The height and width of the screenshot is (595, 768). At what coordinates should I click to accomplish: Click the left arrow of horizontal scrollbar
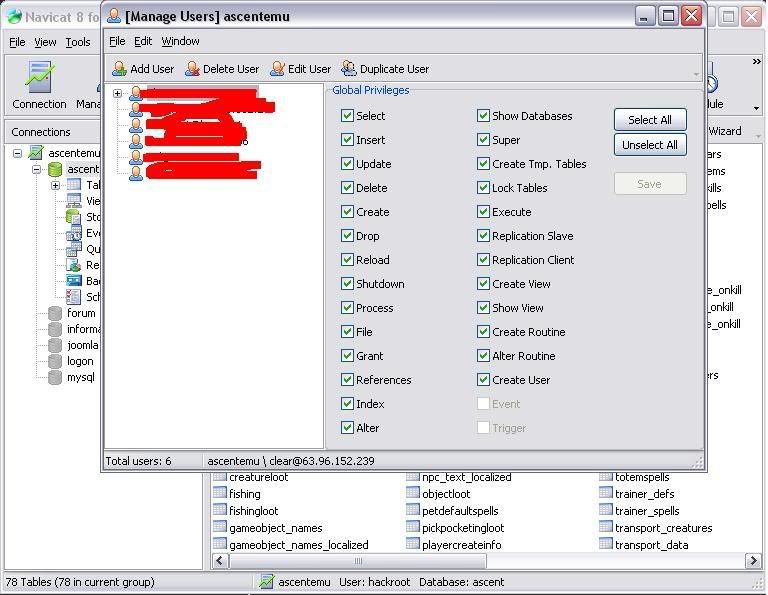pyautogui.click(x=220, y=561)
